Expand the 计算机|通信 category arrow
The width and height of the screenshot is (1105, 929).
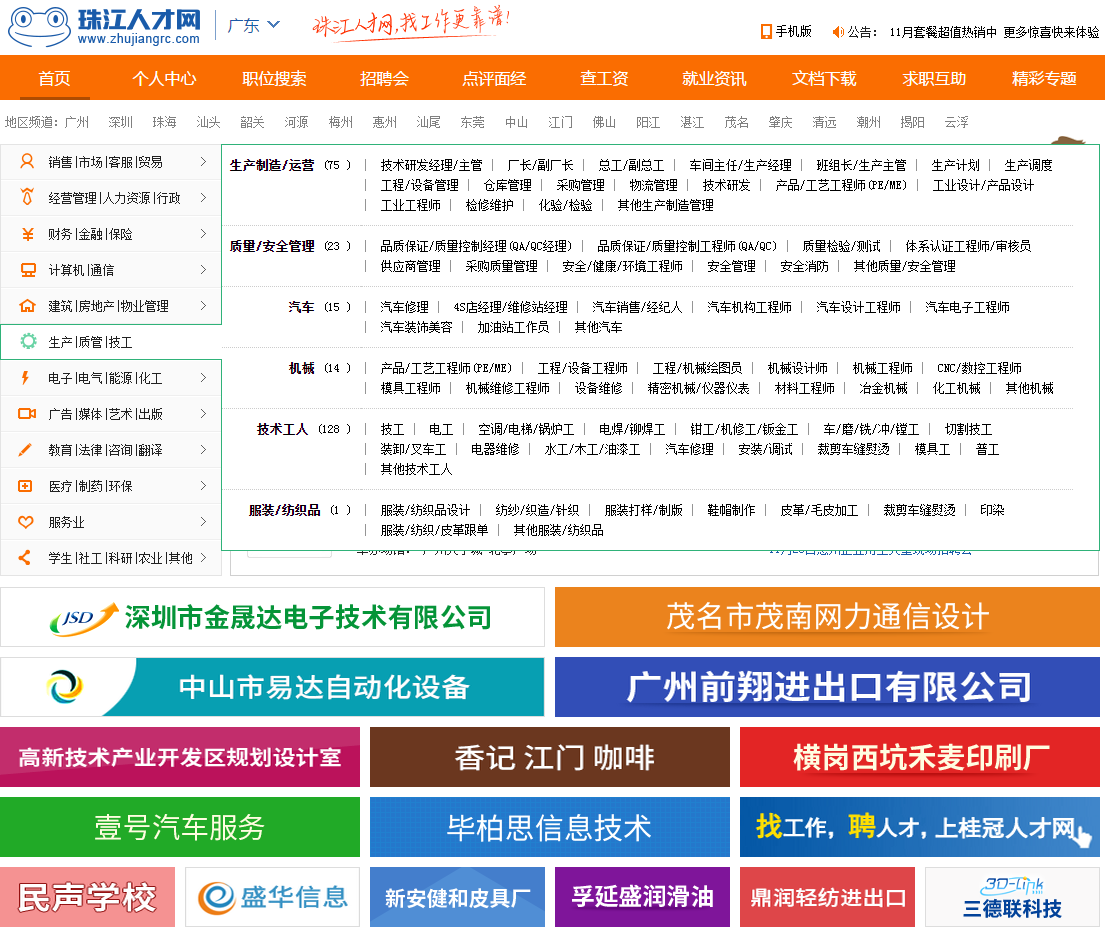pos(203,269)
